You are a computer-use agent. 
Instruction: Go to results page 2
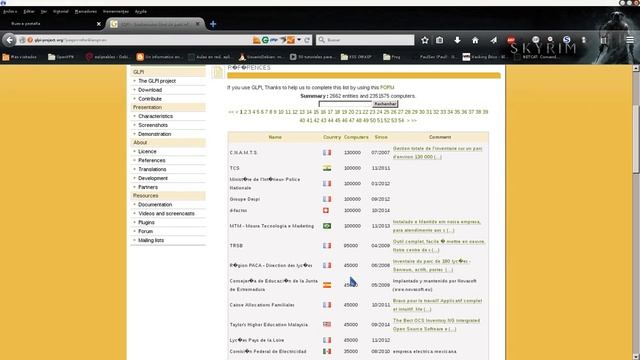click(246, 112)
